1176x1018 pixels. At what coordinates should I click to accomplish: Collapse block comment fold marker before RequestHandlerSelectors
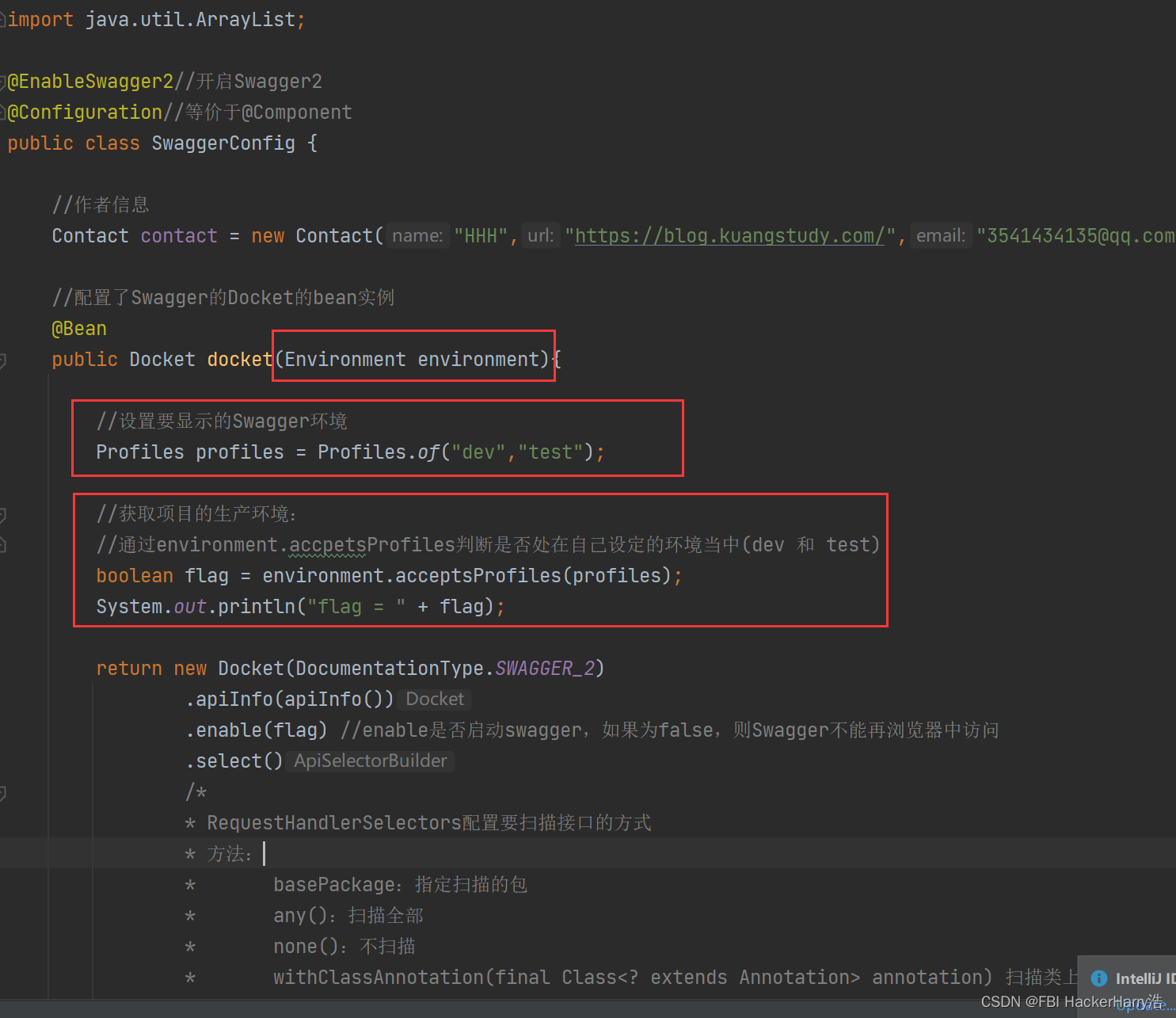2,792
